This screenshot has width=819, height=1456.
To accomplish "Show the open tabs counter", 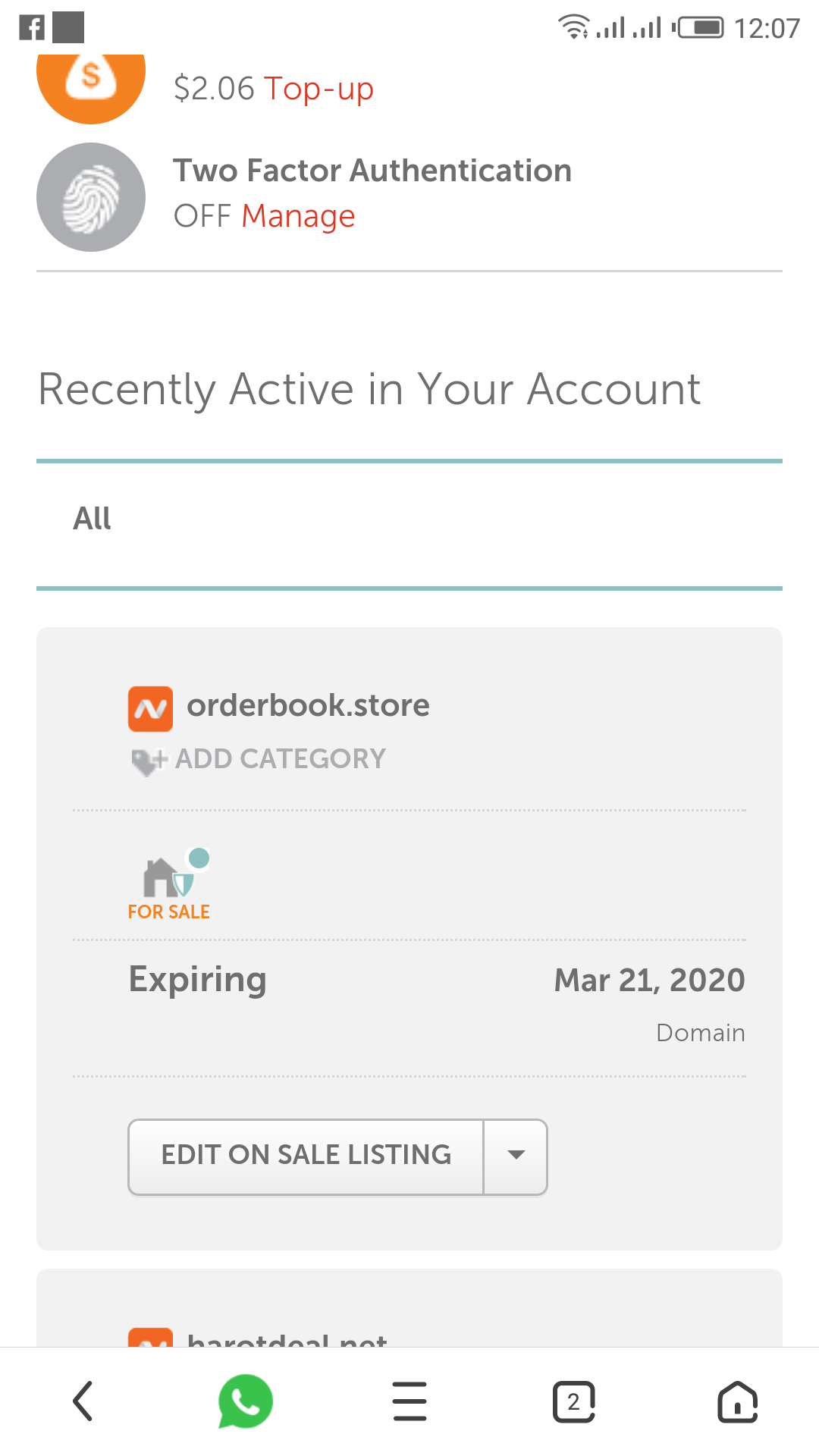I will click(573, 1401).
